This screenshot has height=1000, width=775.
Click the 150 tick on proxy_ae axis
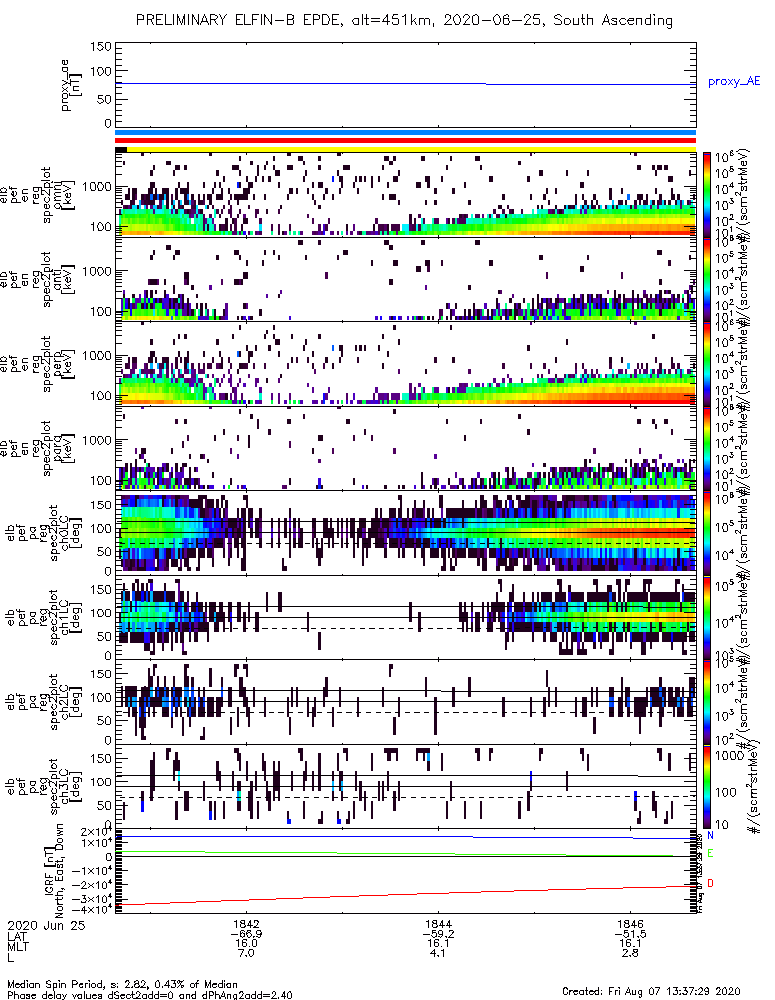tap(101, 47)
